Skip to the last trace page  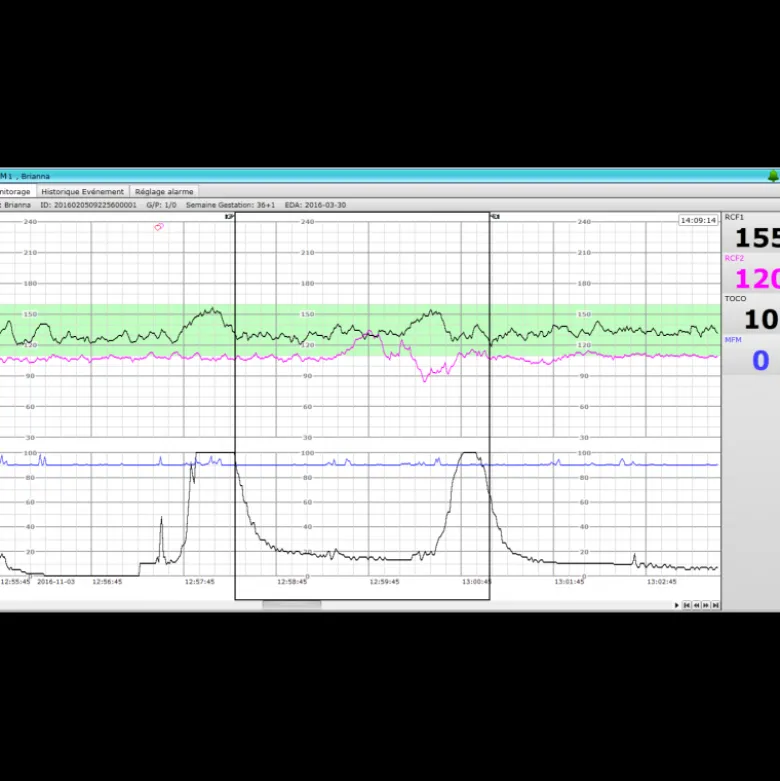tap(715, 605)
